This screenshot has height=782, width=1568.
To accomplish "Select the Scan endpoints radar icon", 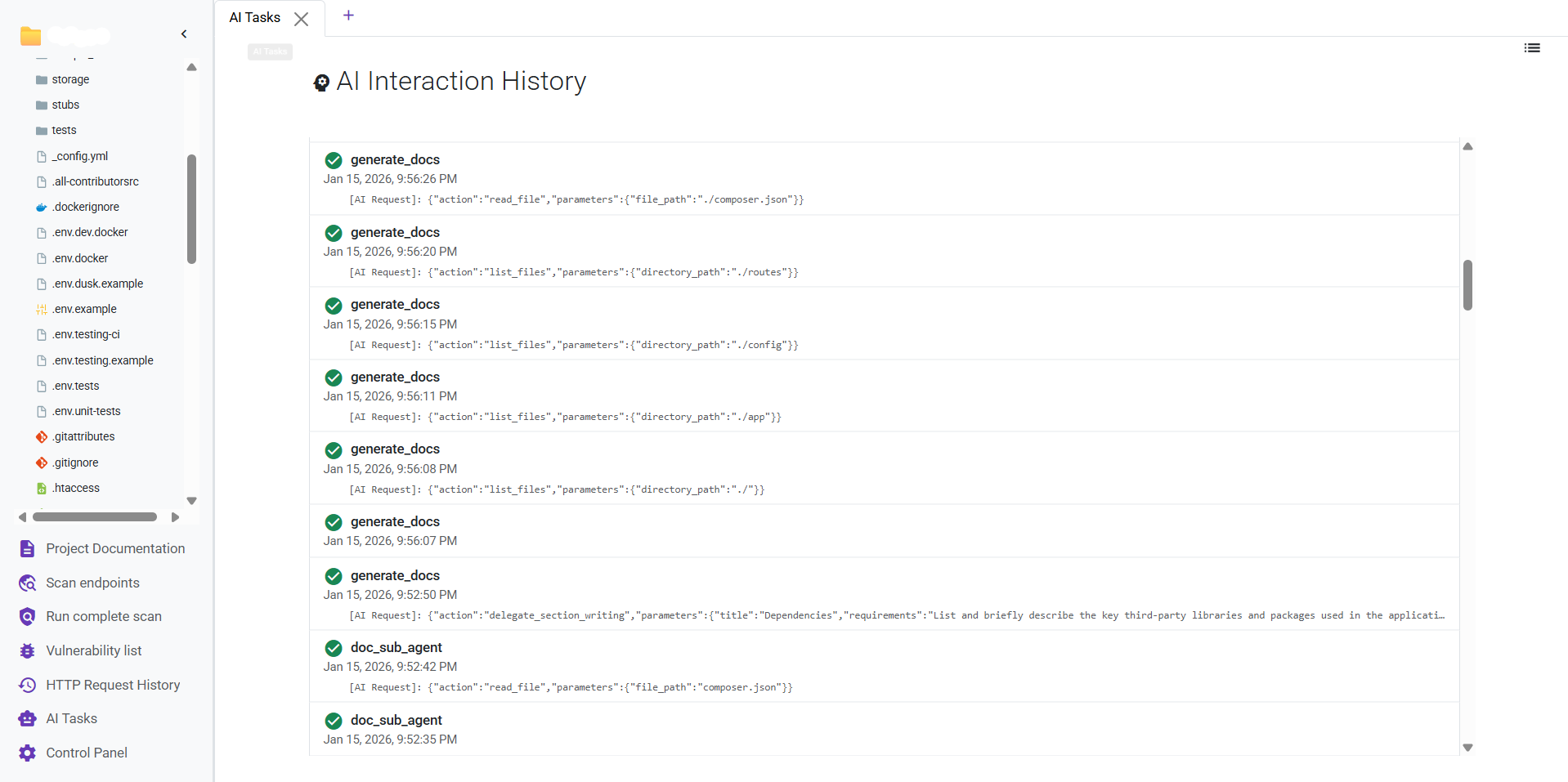I will (x=27, y=583).
